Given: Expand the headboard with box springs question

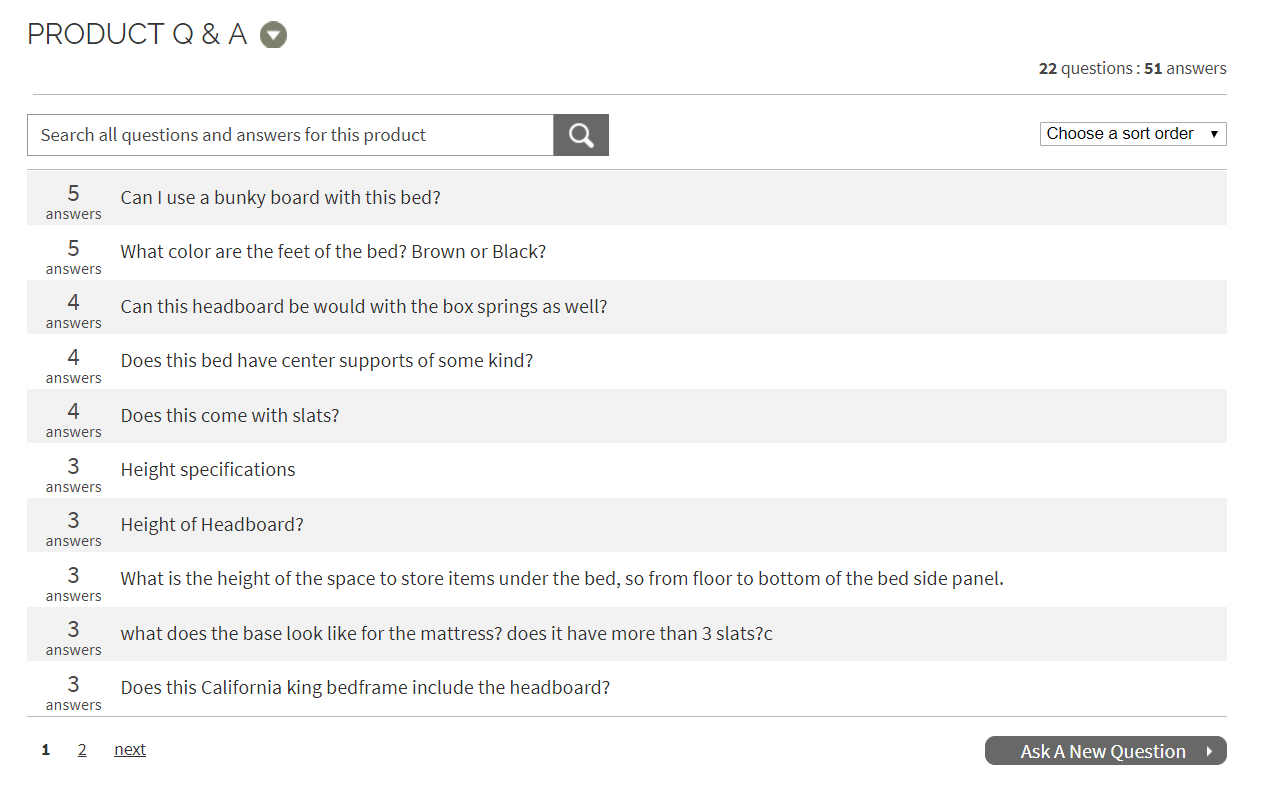Looking at the screenshot, I should [x=363, y=307].
